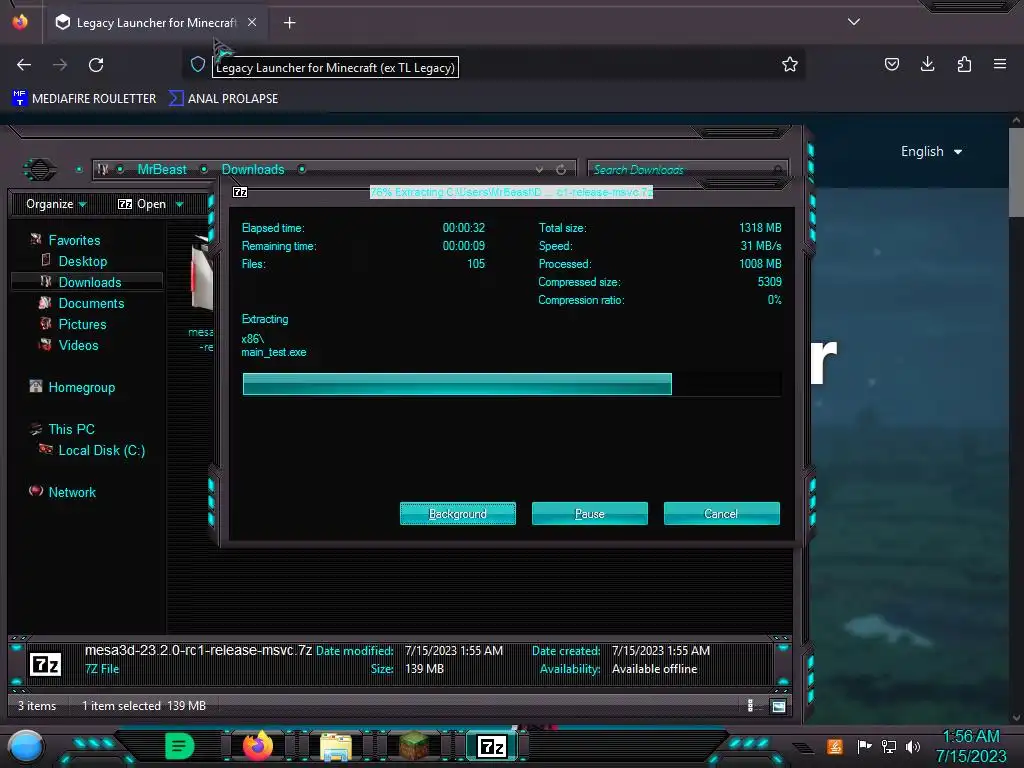
Task: Select the Legacy Launcher for Minecraft tab
Action: [x=155, y=23]
